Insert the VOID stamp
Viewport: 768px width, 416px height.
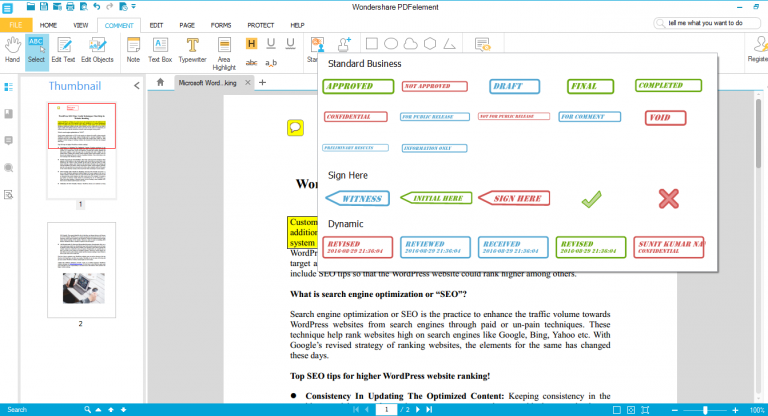point(665,118)
